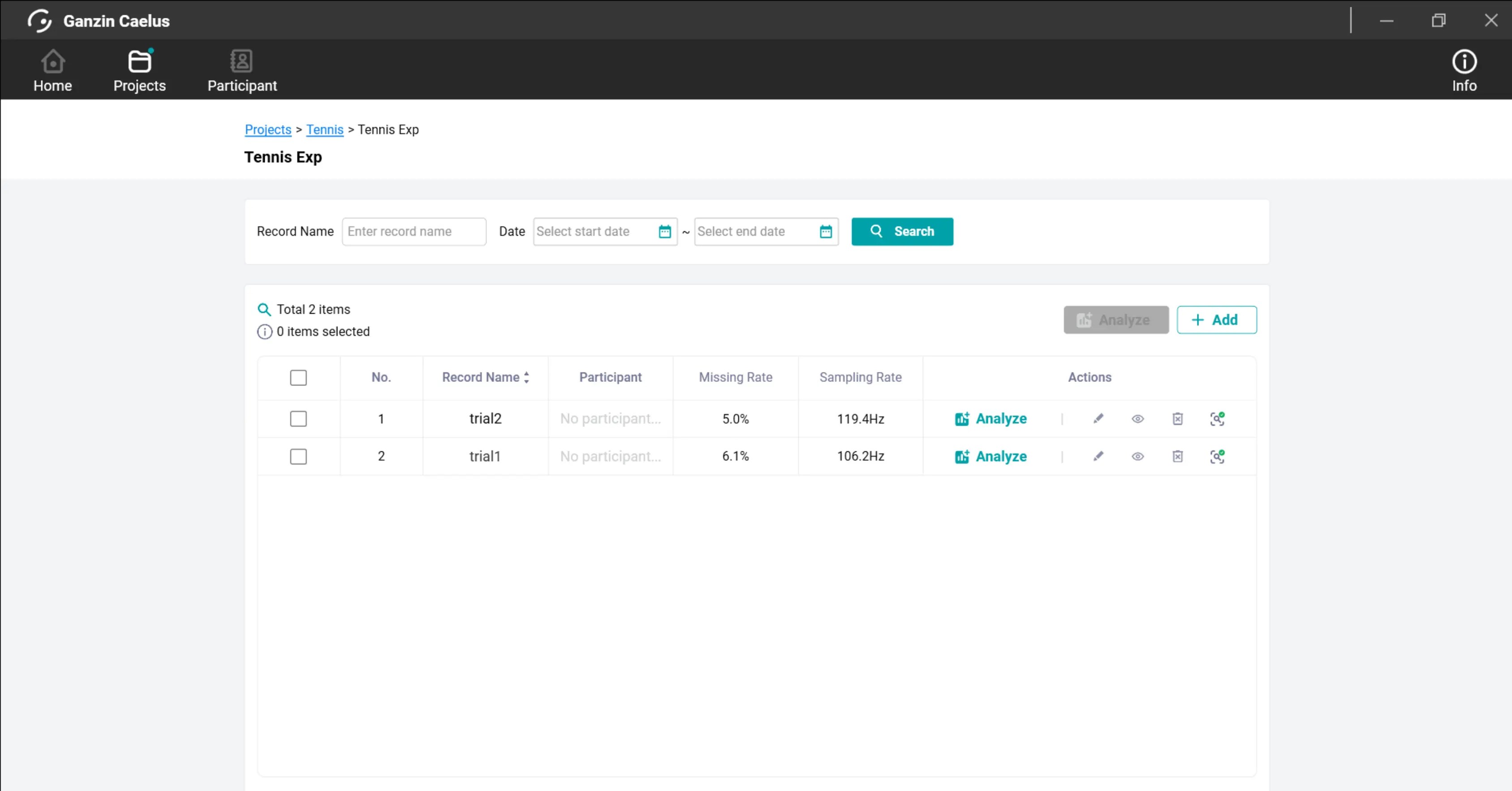View trial1 using the eye icon
This screenshot has height=791, width=1512.
(1137, 456)
